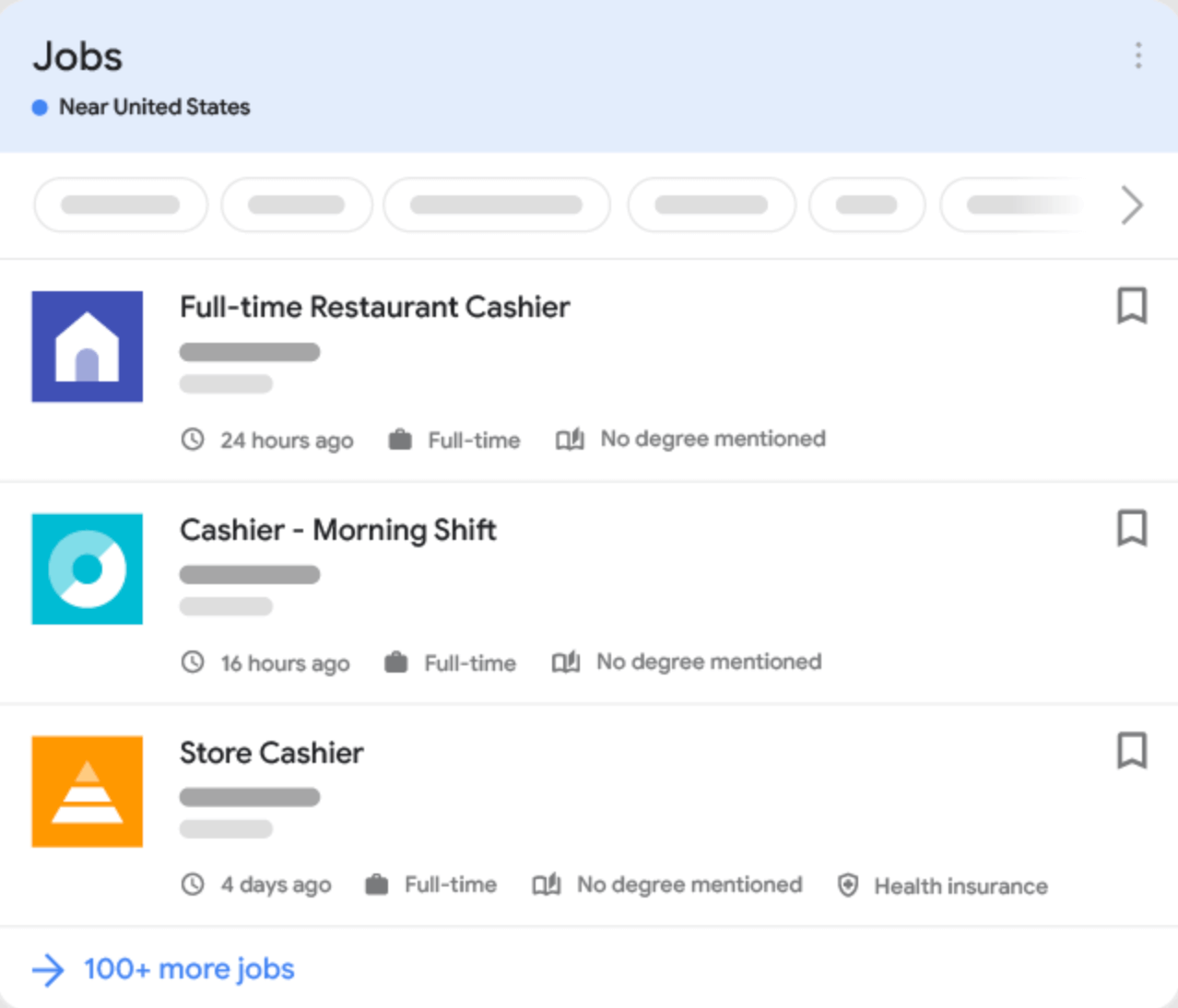
Task: Click the teal circle company logo
Action: pos(88,568)
